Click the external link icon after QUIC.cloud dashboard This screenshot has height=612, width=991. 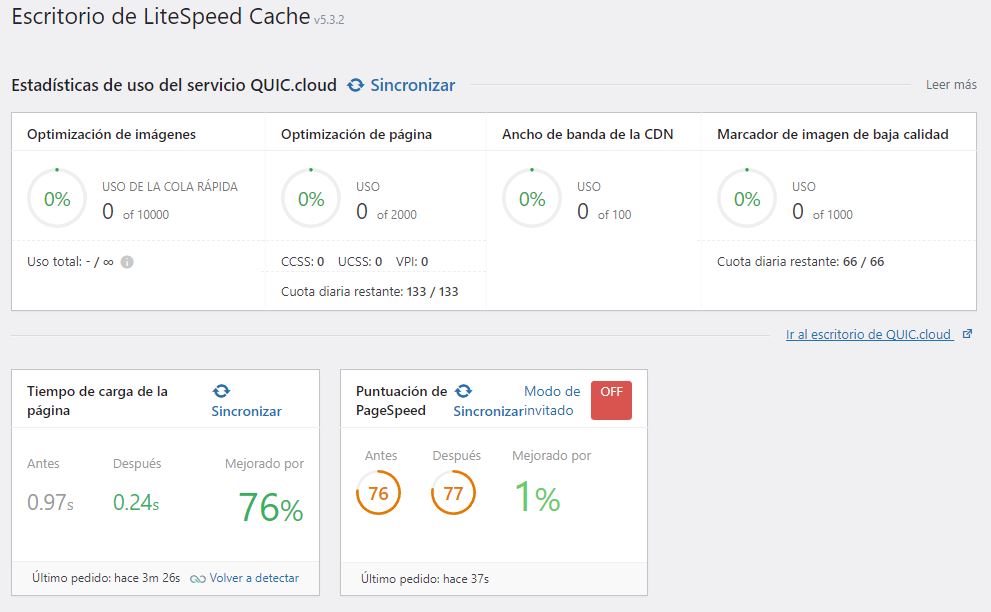(967, 334)
